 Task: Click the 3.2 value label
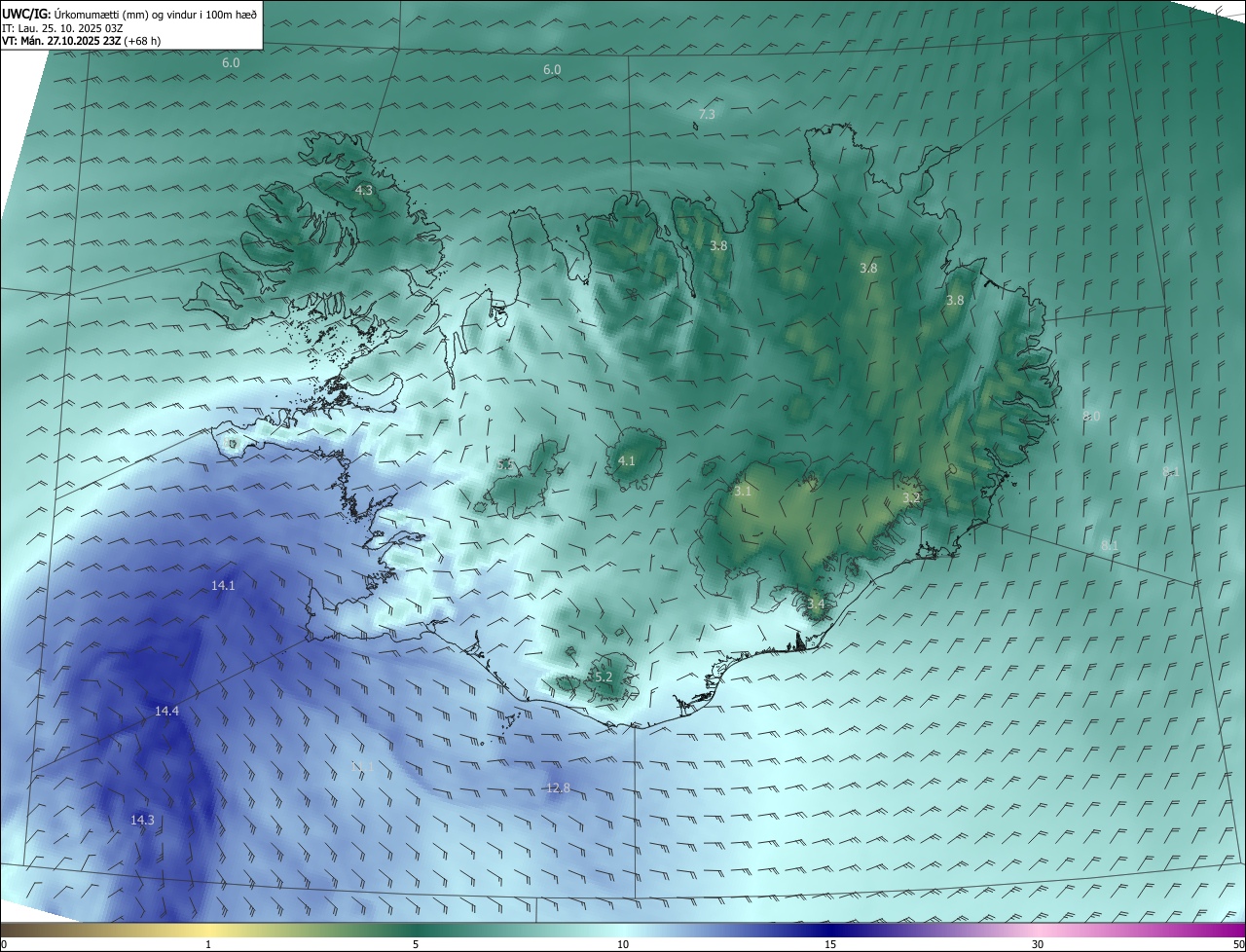(x=911, y=498)
